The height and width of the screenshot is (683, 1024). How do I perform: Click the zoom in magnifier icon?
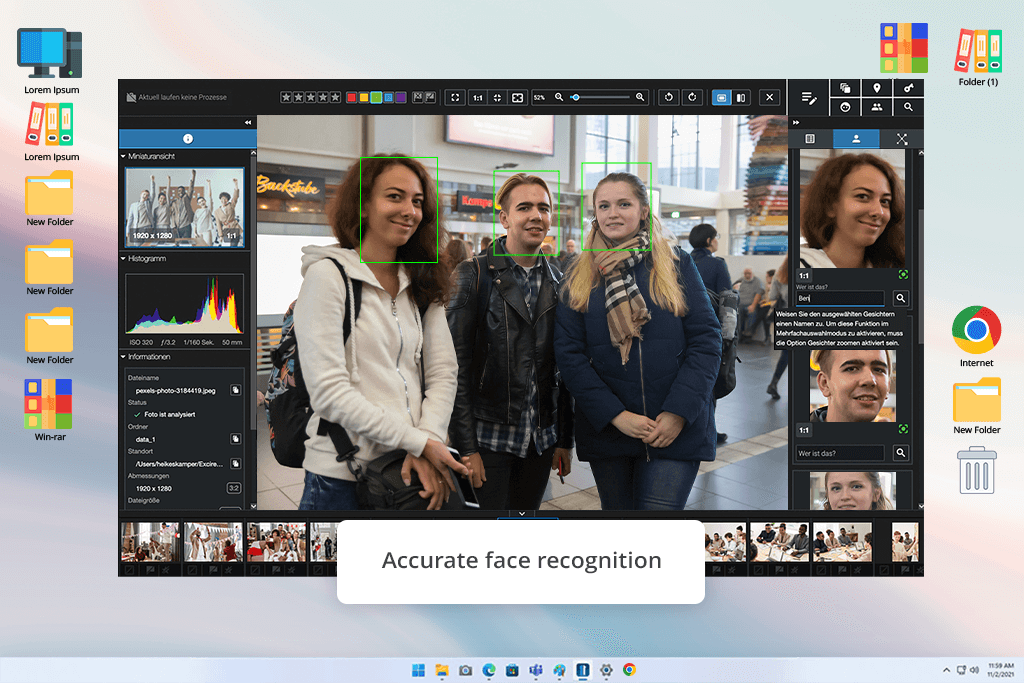640,97
